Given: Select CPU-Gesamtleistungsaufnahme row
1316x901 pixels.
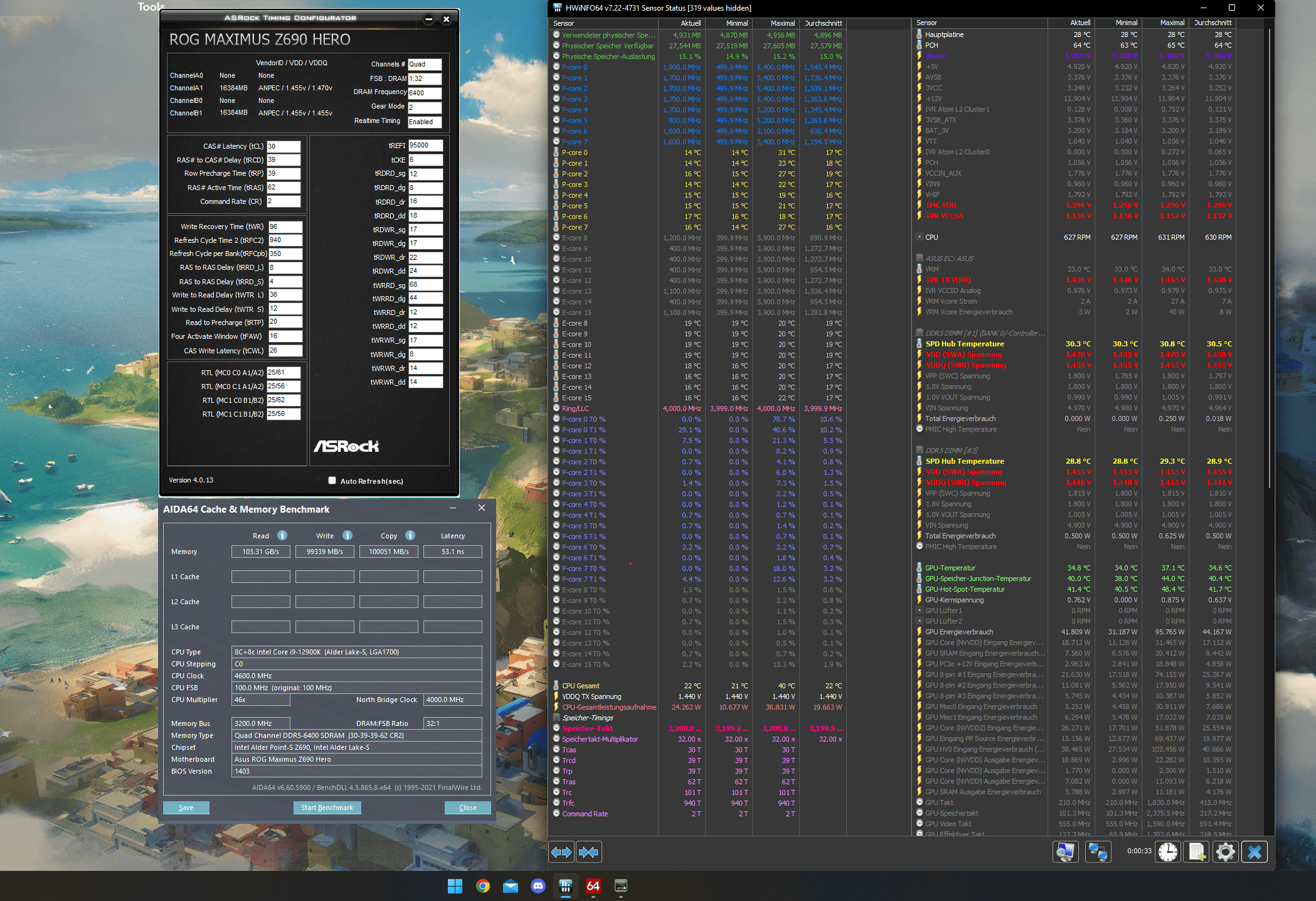Looking at the screenshot, I should [x=698, y=707].
